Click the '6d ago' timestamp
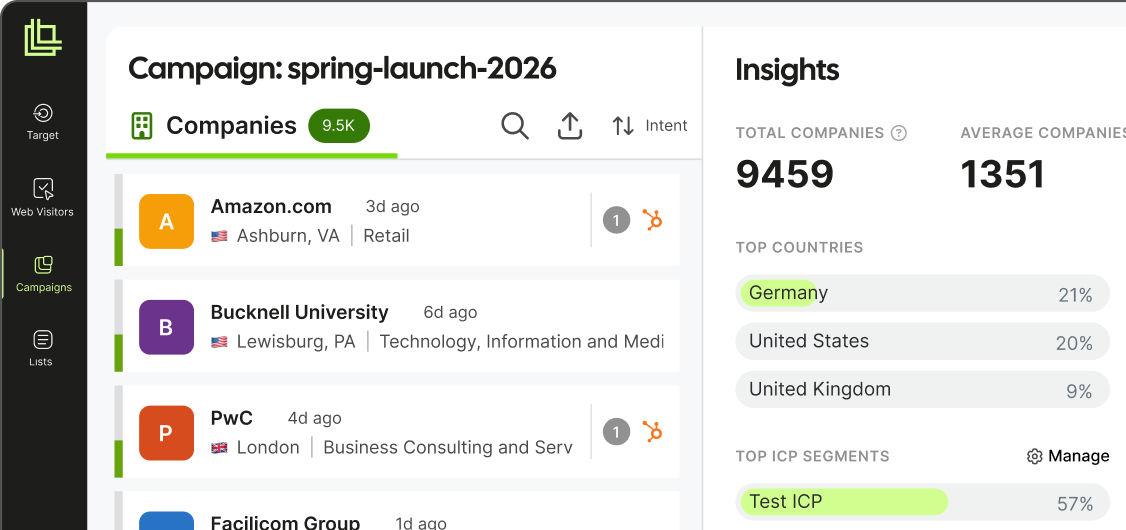This screenshot has width=1126, height=530. 450,312
